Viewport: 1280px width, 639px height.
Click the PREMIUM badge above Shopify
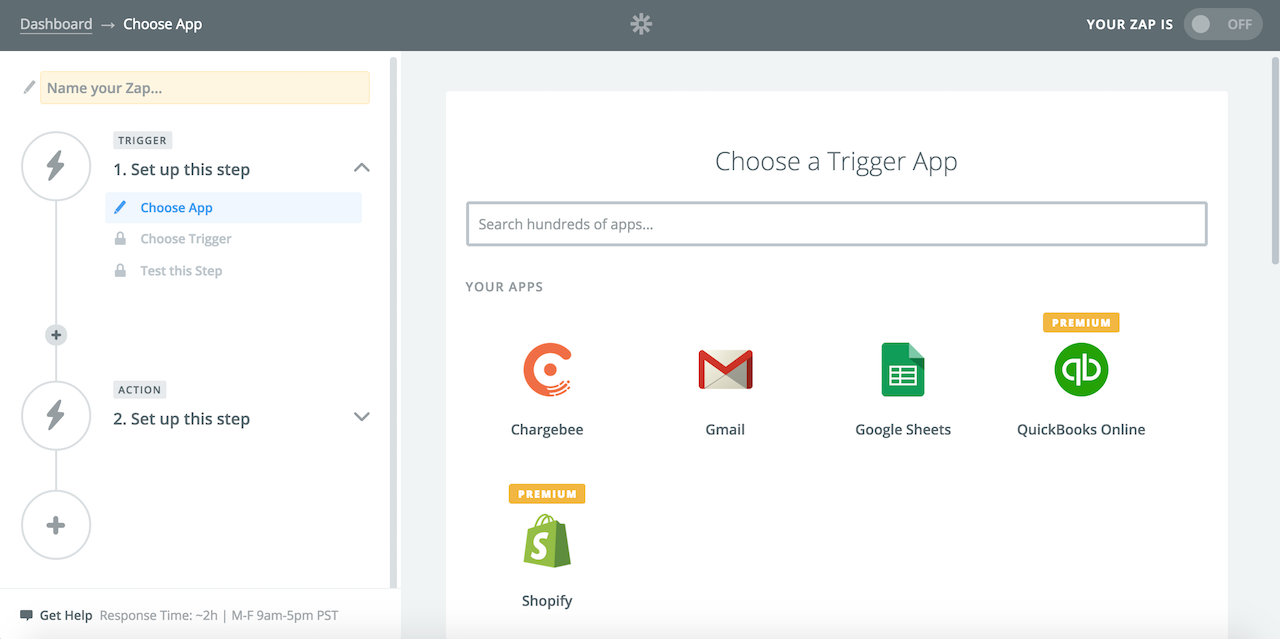tap(547, 493)
